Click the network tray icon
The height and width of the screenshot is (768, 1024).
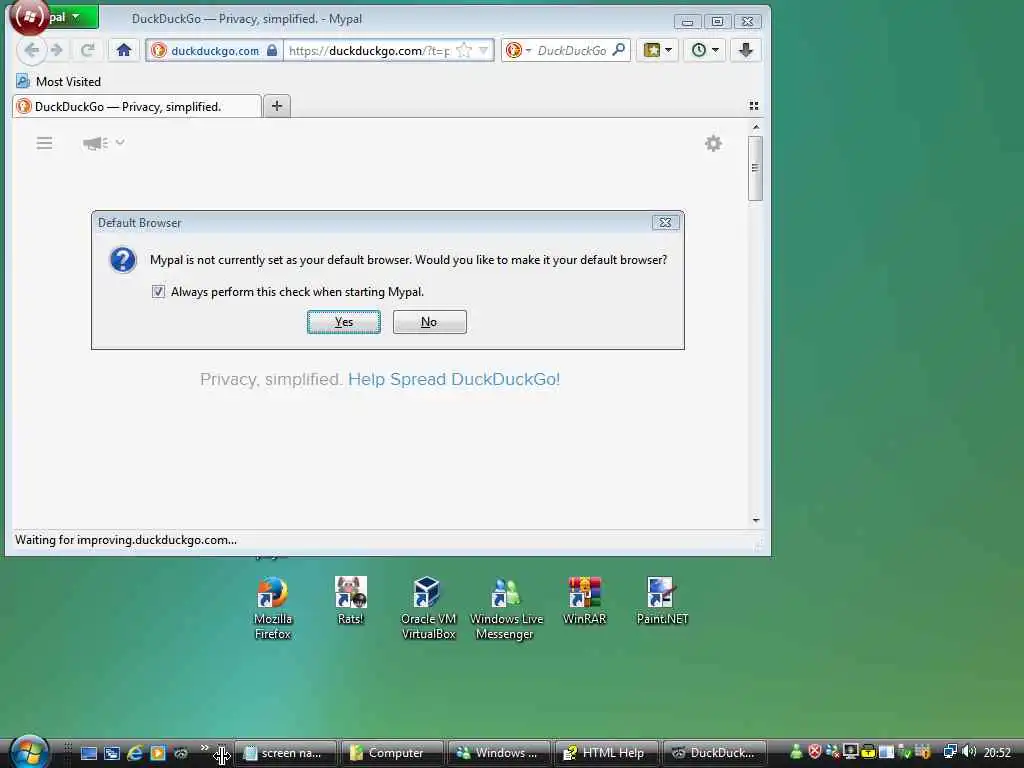pos(950,752)
